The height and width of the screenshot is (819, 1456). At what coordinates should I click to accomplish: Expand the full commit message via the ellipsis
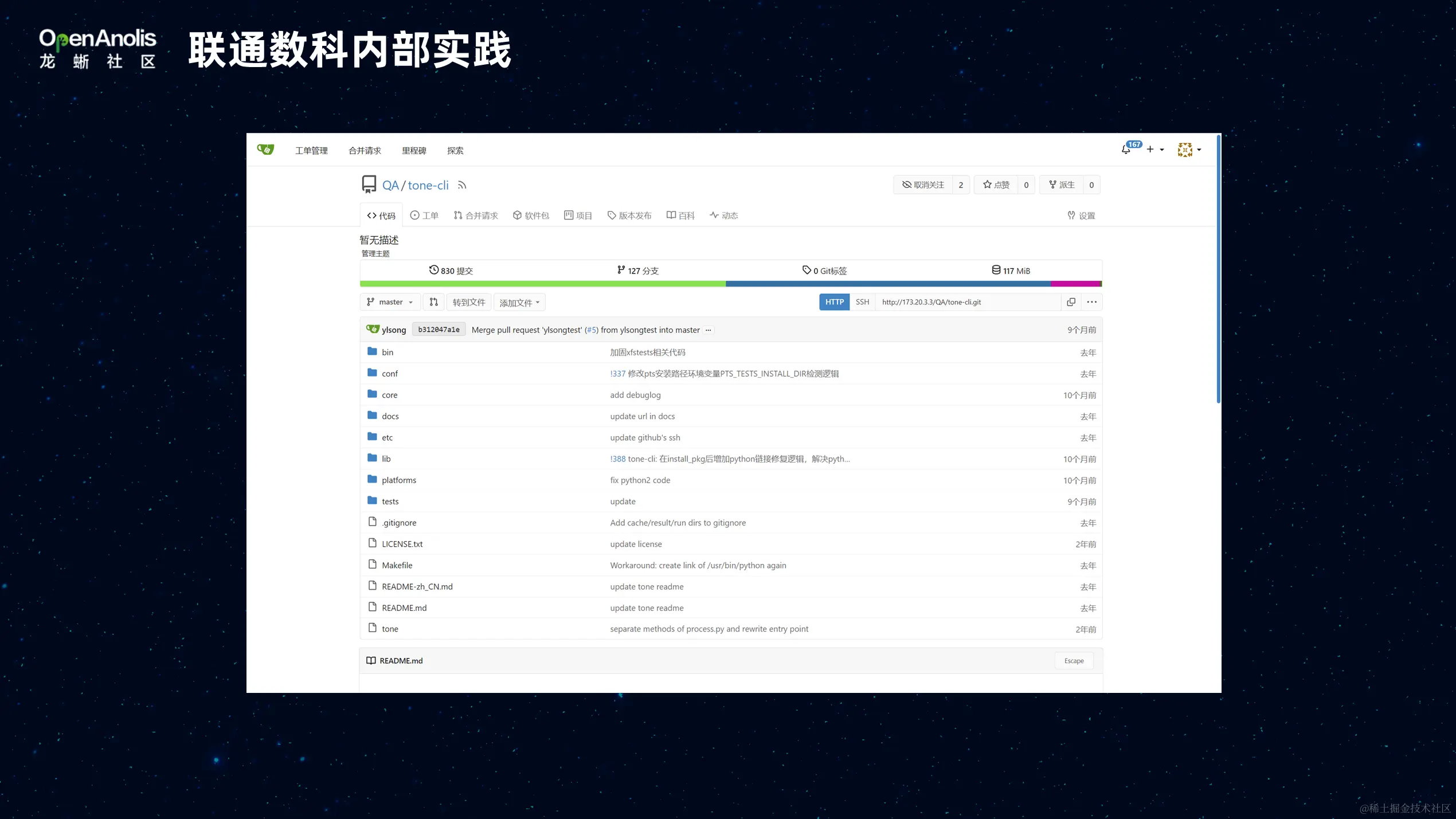(709, 330)
